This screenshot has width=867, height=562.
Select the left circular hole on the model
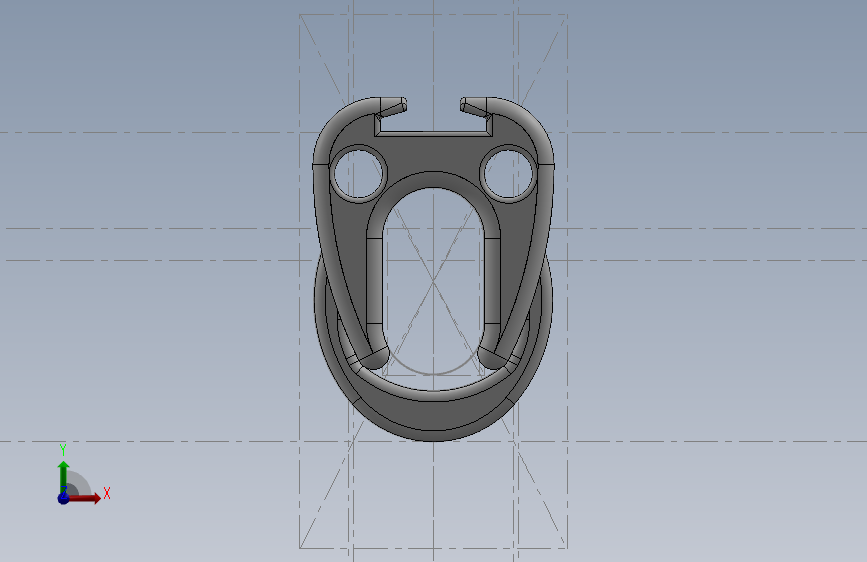click(x=358, y=174)
